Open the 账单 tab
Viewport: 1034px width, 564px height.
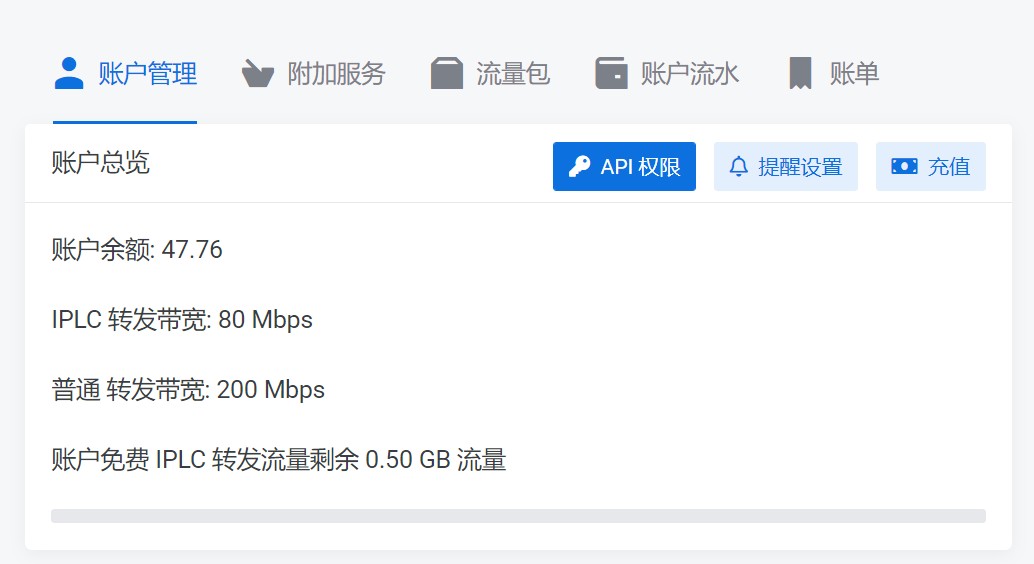(834, 73)
